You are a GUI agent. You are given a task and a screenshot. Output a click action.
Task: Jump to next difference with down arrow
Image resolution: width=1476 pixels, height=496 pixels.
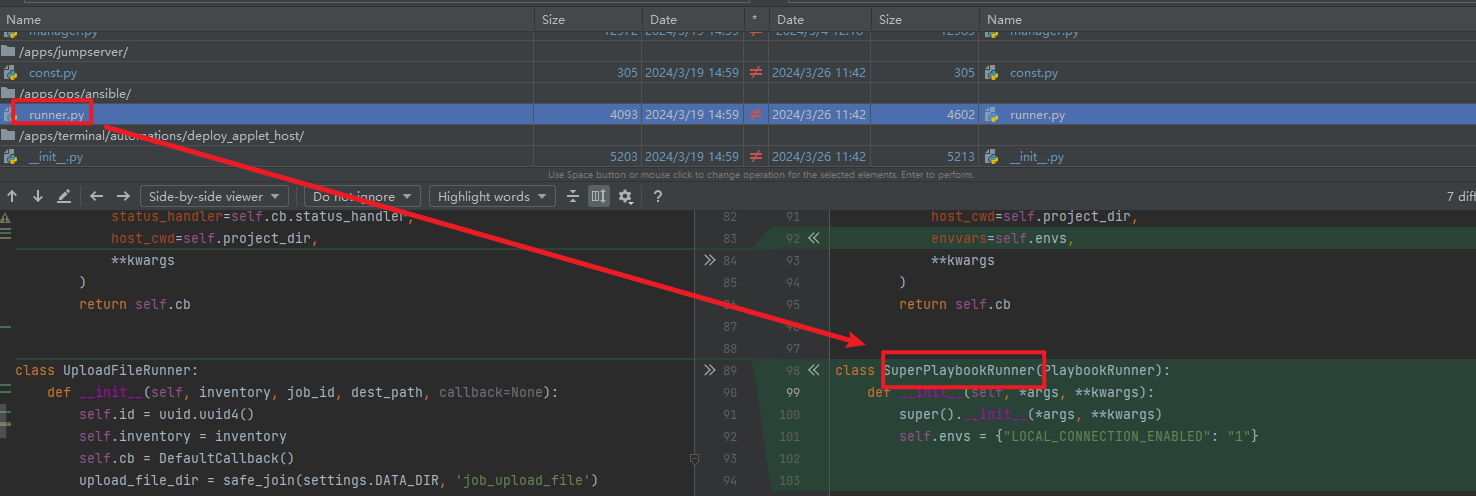tap(38, 197)
